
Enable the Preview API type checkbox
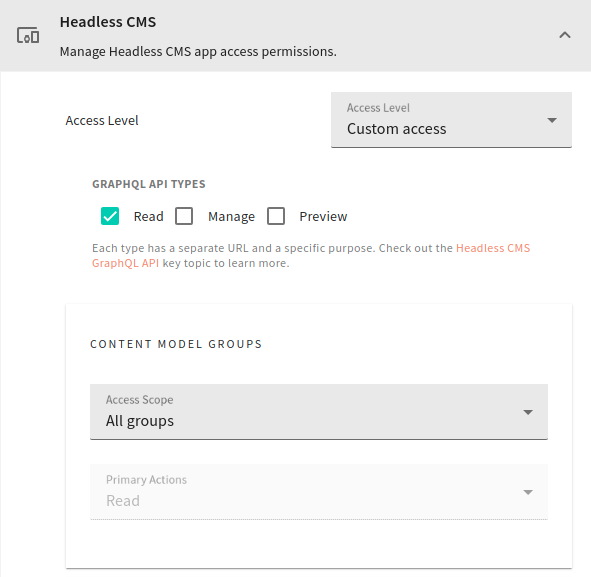(x=276, y=216)
